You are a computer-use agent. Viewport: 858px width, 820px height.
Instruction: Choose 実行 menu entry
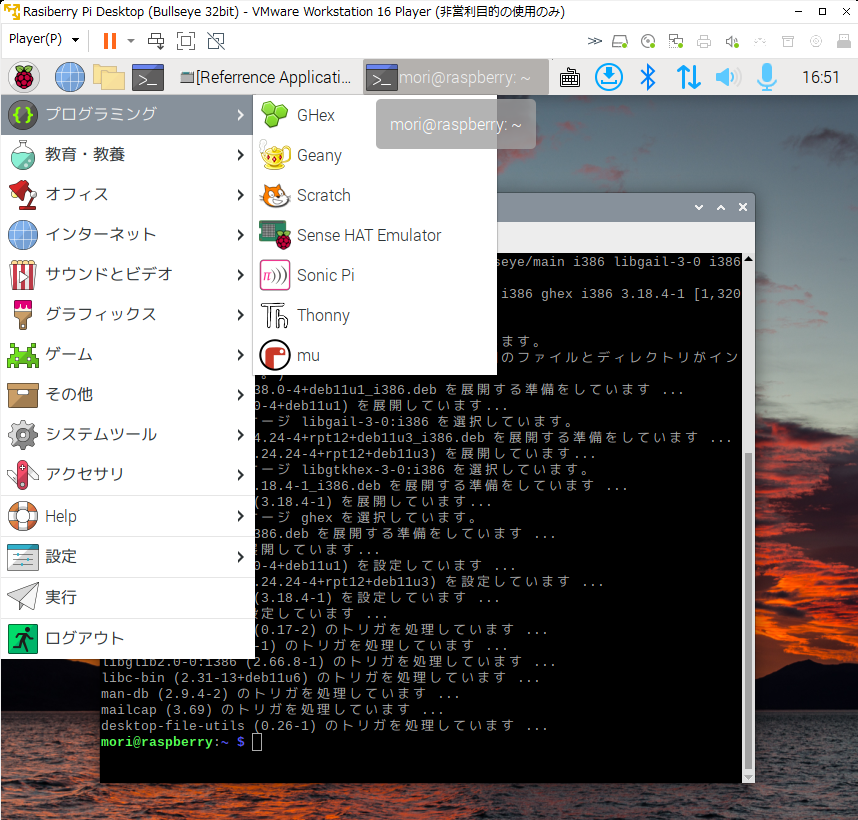pyautogui.click(x=127, y=597)
